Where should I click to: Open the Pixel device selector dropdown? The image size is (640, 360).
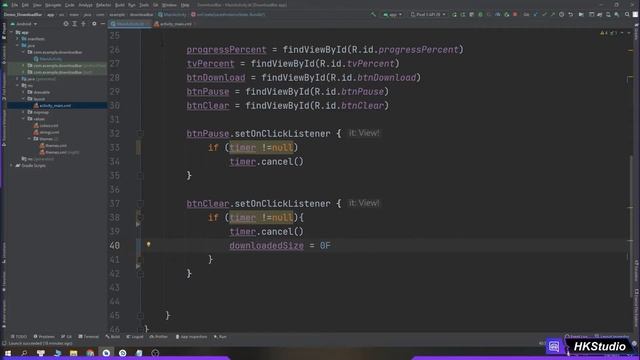pos(428,14)
